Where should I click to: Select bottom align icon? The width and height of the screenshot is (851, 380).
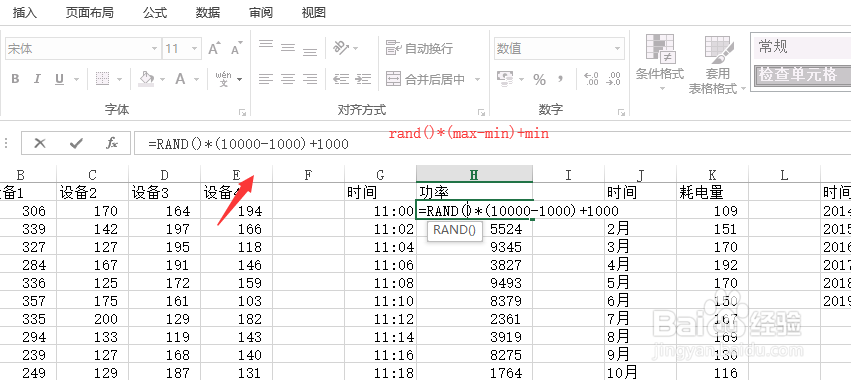coord(310,51)
